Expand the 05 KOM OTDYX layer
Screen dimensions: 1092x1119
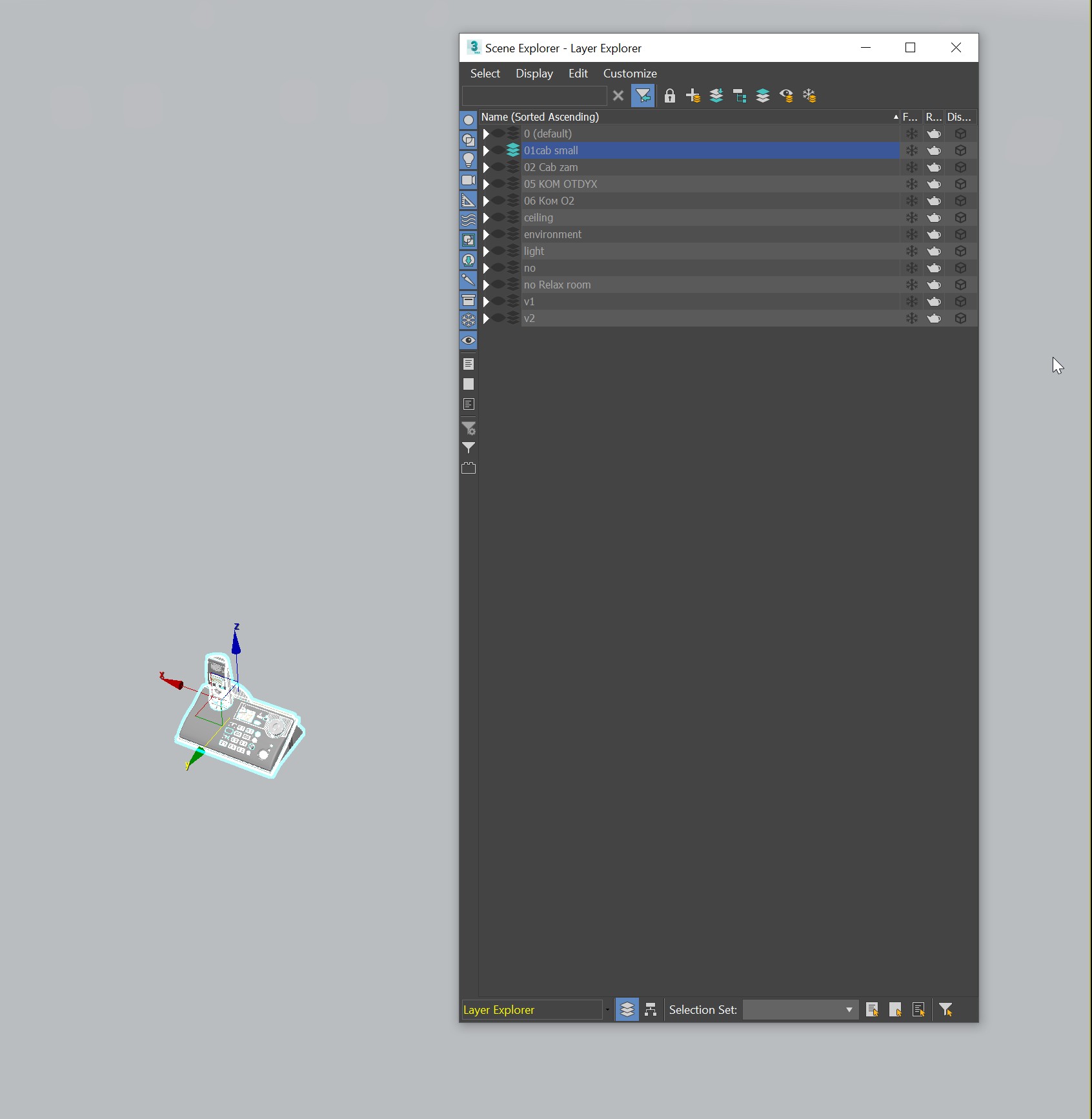click(x=486, y=184)
